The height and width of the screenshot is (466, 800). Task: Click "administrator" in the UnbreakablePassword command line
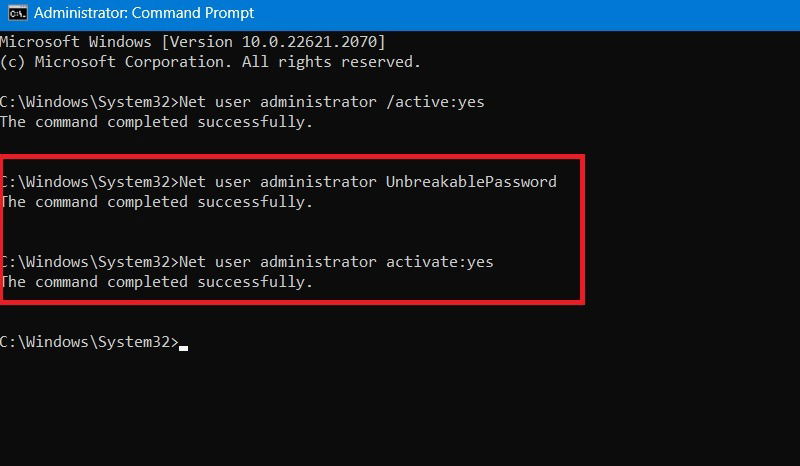(318, 182)
